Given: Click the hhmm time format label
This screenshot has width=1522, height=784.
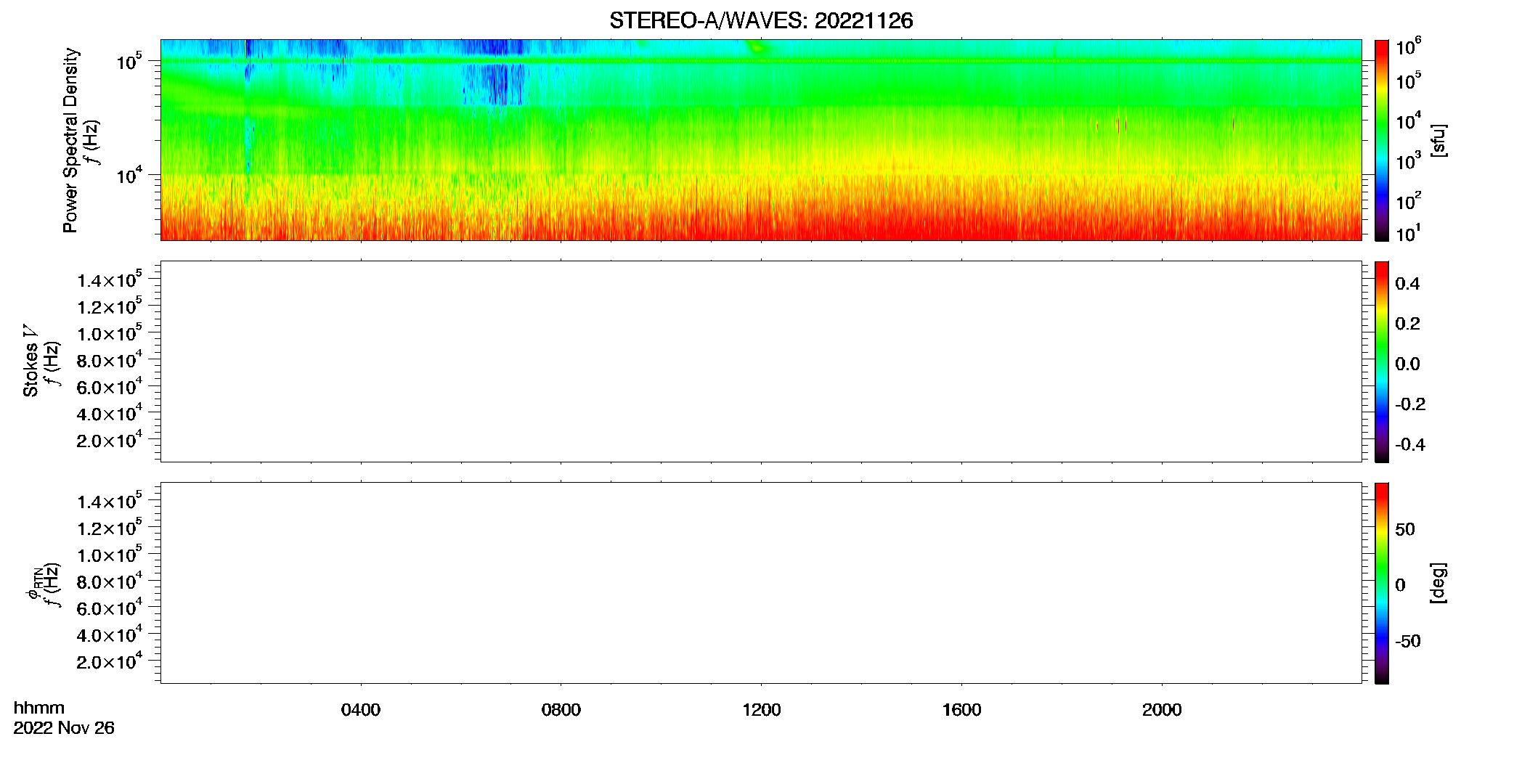Looking at the screenshot, I should (x=39, y=708).
